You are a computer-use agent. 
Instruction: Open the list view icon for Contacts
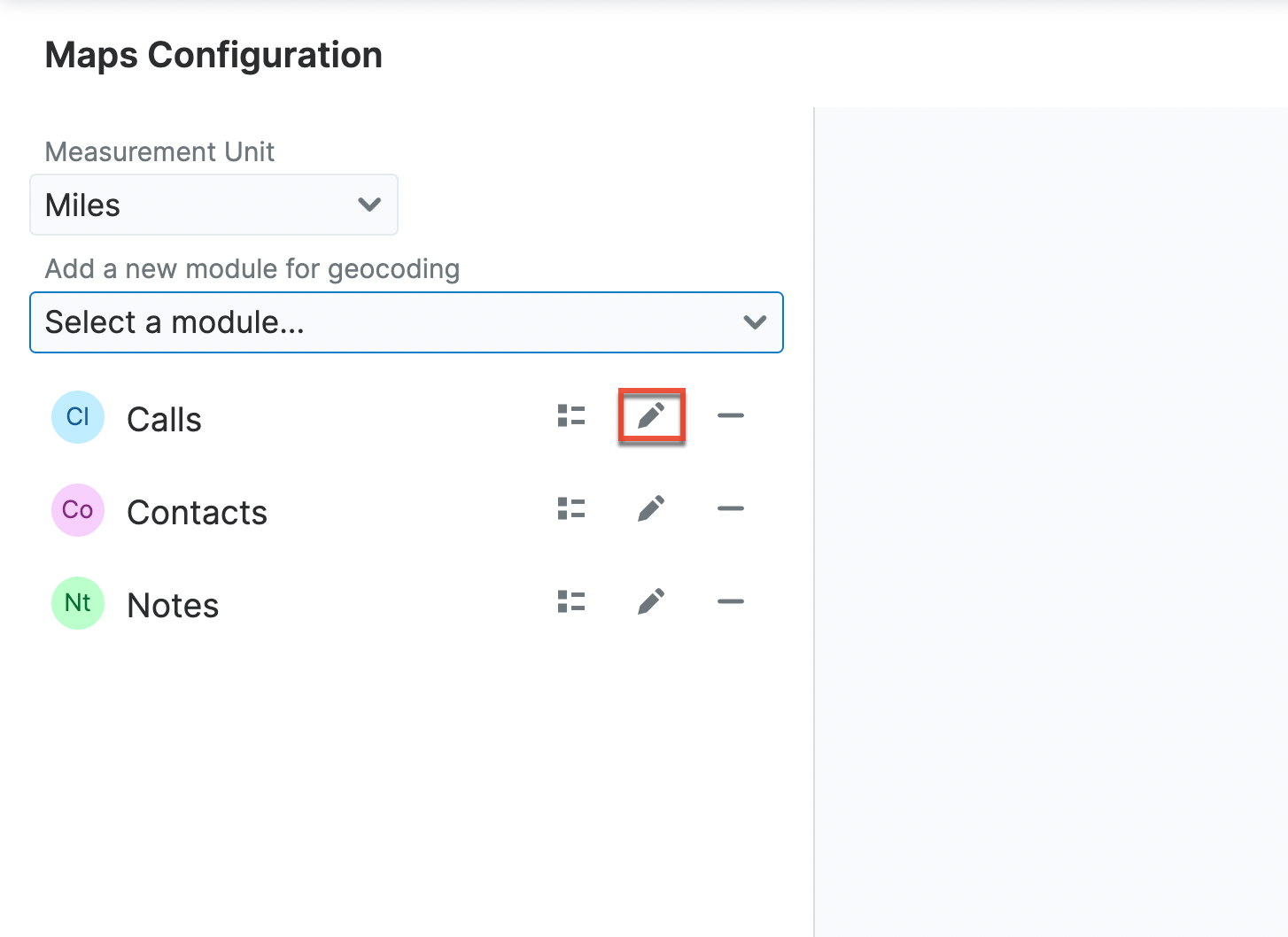pyautogui.click(x=571, y=508)
